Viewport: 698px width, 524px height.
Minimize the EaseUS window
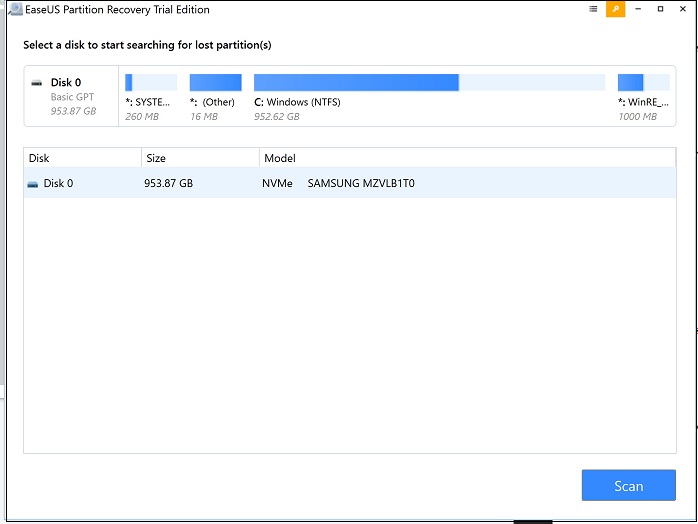[x=638, y=9]
